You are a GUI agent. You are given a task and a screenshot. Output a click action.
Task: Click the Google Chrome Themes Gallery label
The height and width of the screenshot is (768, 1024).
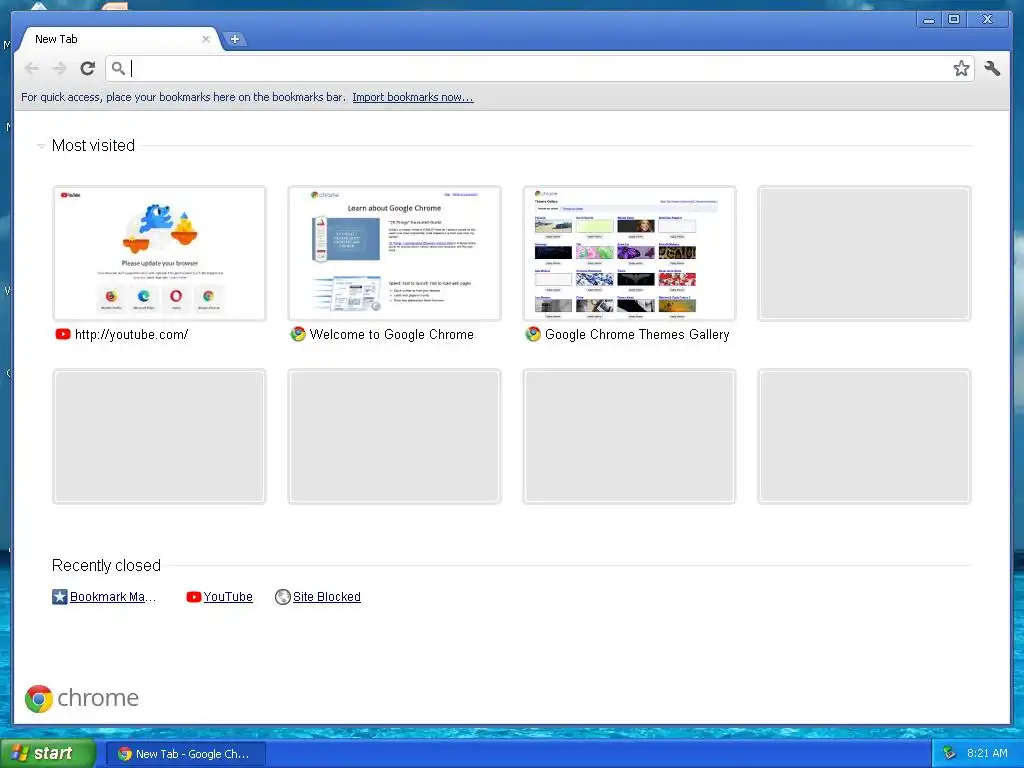[637, 334]
